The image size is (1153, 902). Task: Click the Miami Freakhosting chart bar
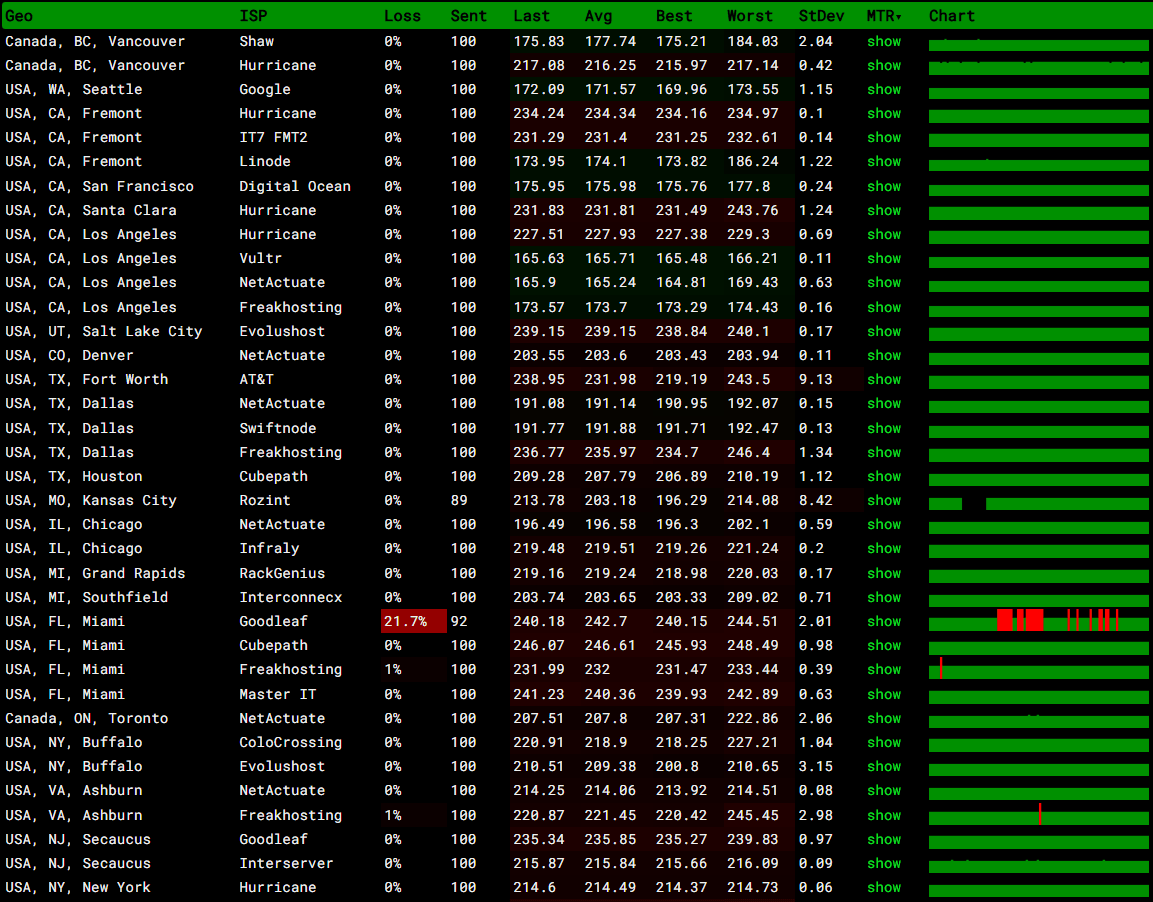point(1038,669)
